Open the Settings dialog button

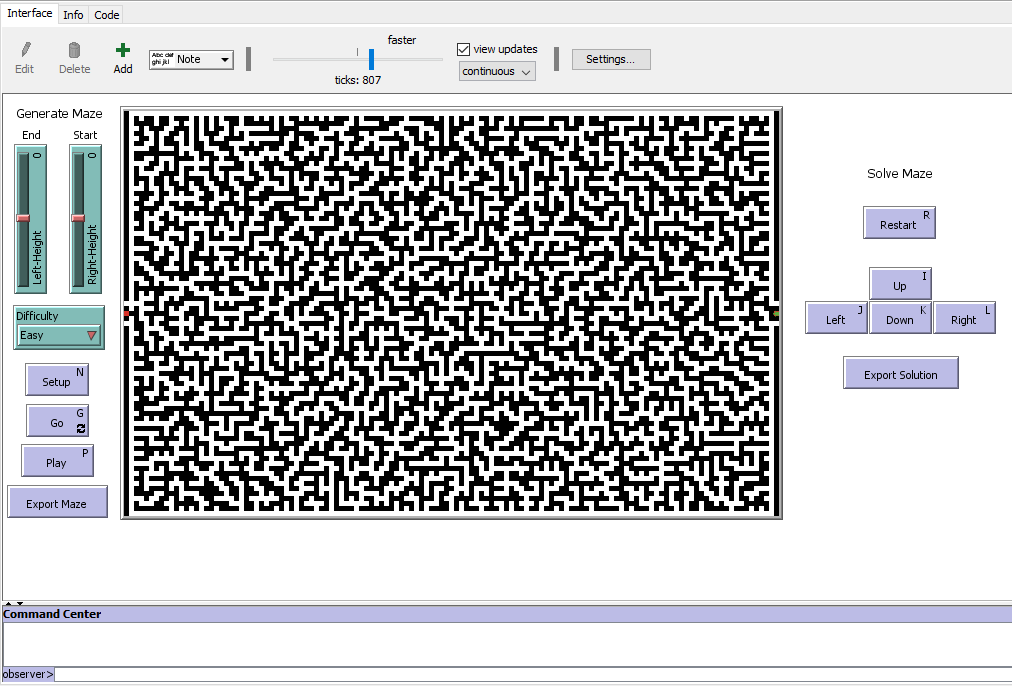click(610, 59)
